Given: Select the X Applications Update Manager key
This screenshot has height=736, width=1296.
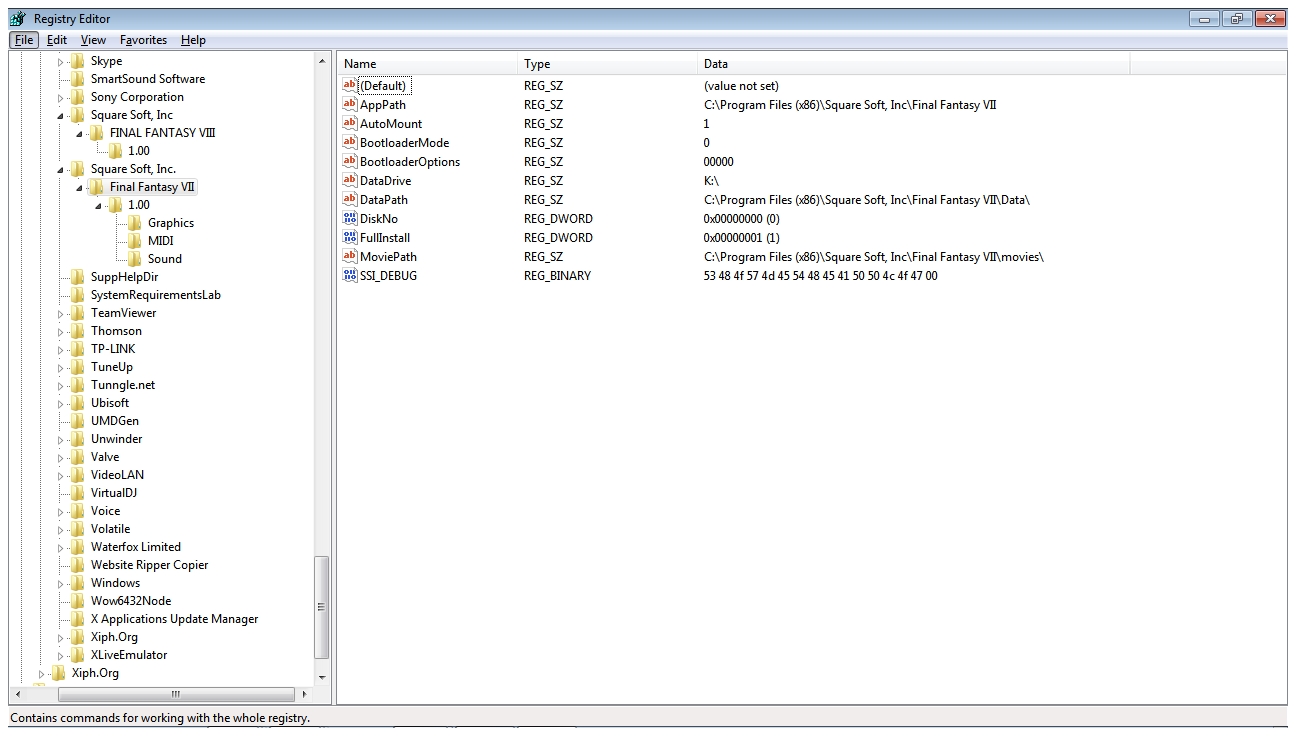Looking at the screenshot, I should tap(174, 619).
